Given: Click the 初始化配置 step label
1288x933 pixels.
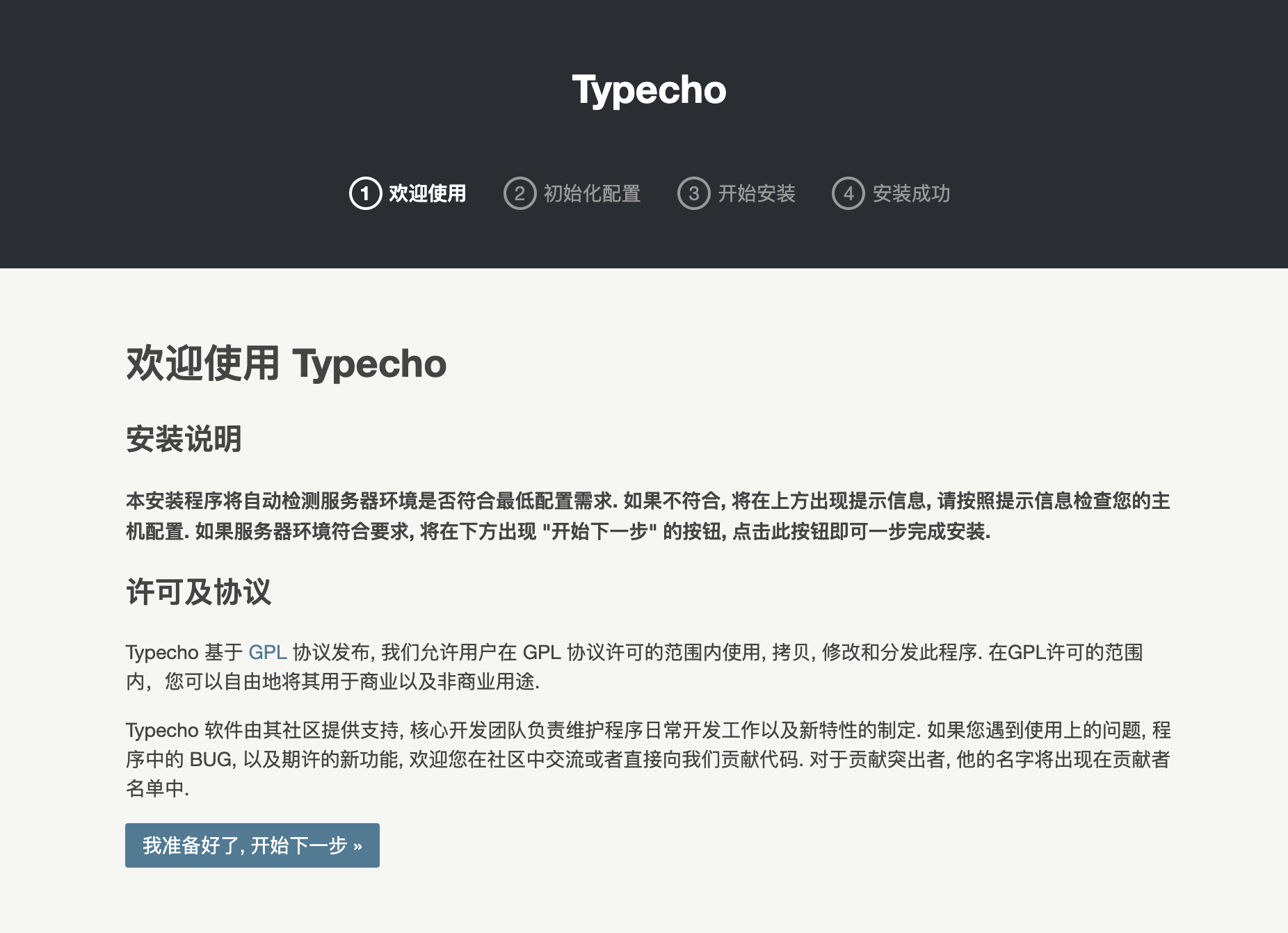Looking at the screenshot, I should 592,193.
